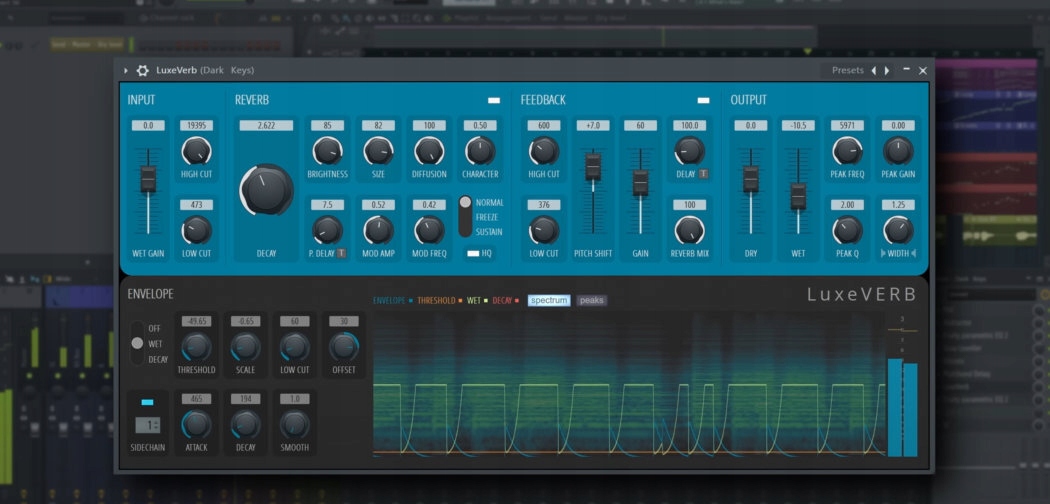Click the FEEDBACK section HIGH CUT knob
1050x504 pixels.
point(544,151)
